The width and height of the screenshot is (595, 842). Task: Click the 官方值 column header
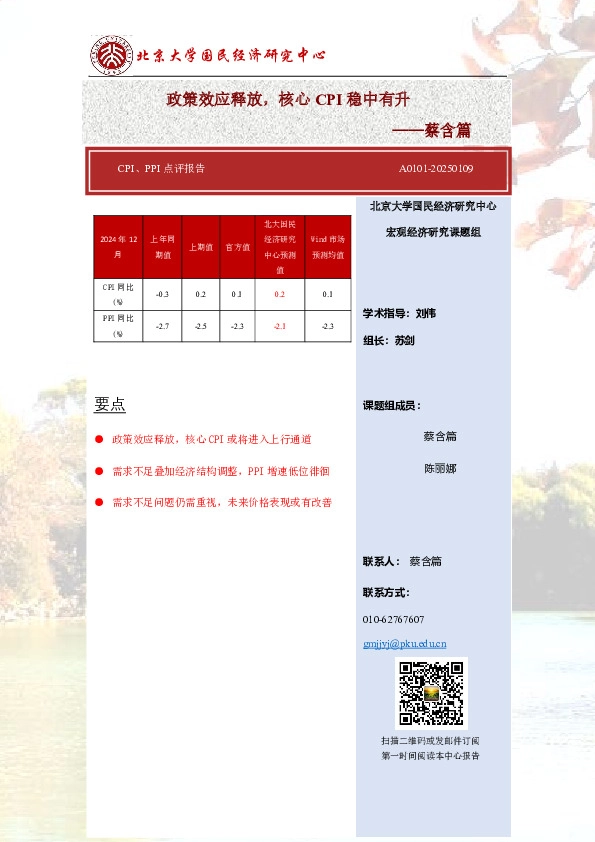point(237,247)
